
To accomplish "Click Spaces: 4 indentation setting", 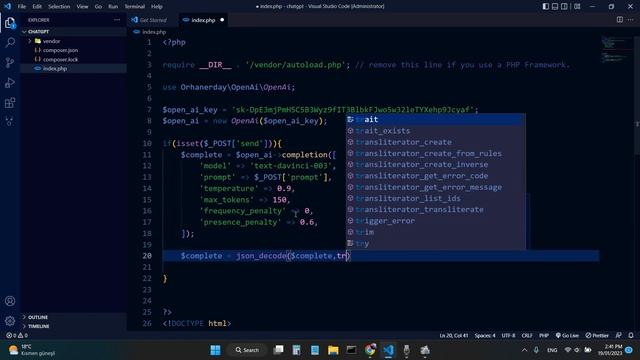I will coord(485,336).
